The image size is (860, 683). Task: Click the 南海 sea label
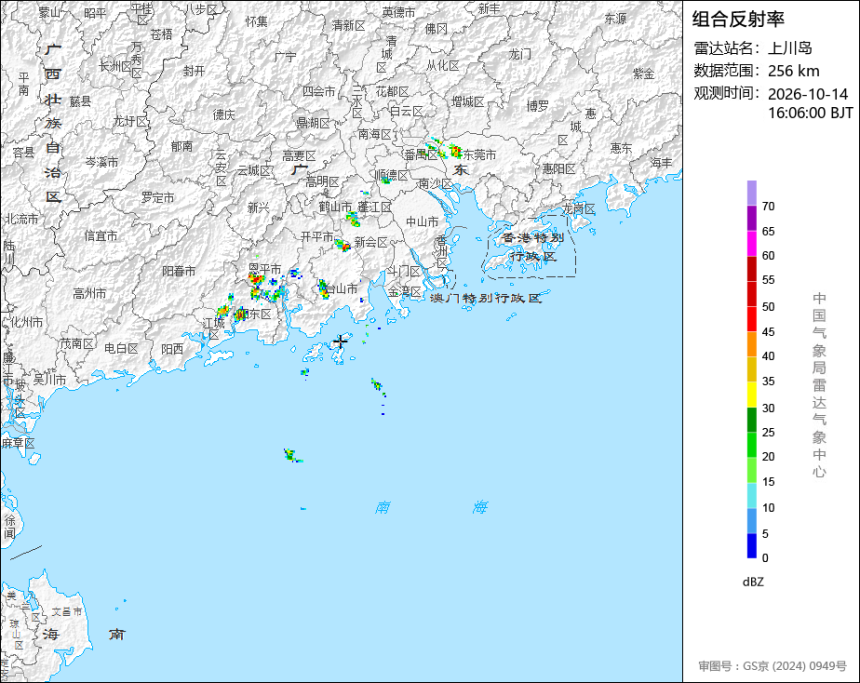coord(431,507)
